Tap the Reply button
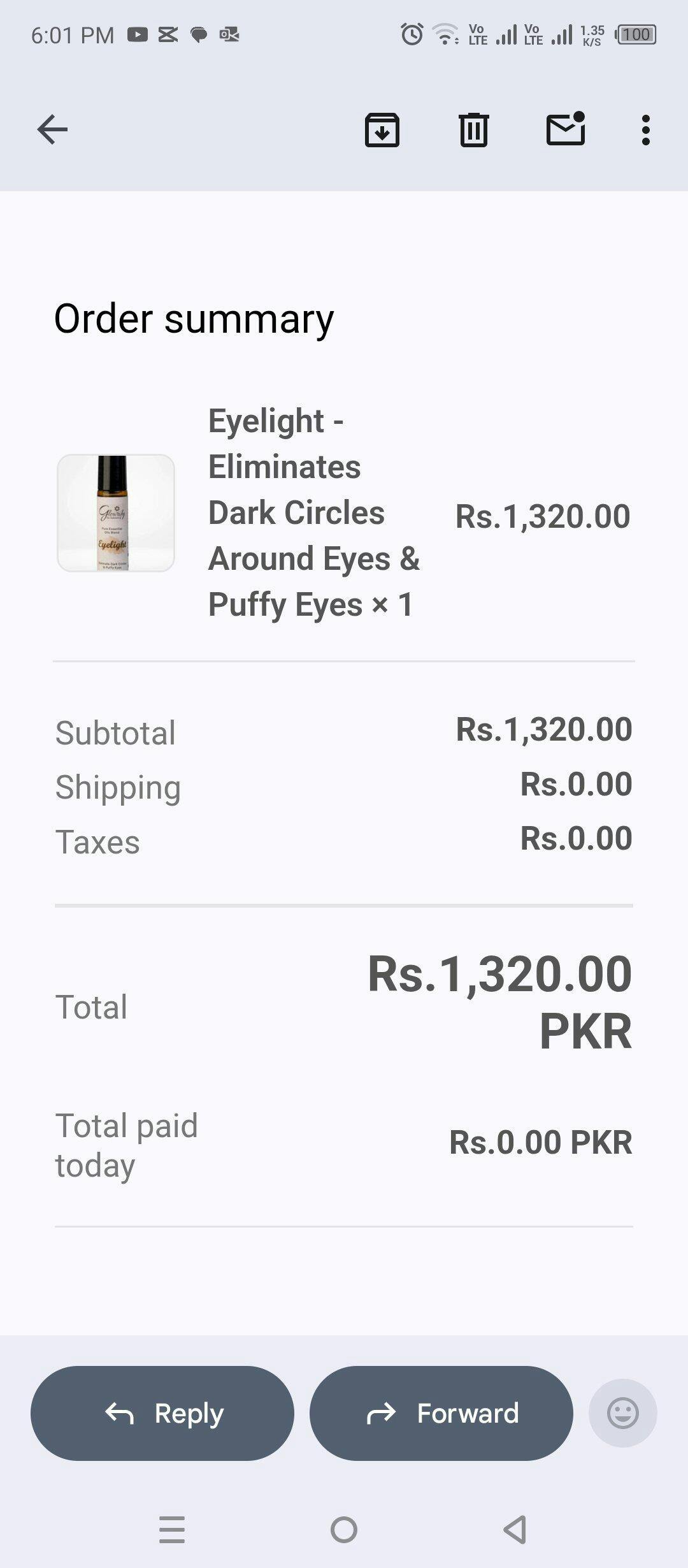 pos(162,1413)
